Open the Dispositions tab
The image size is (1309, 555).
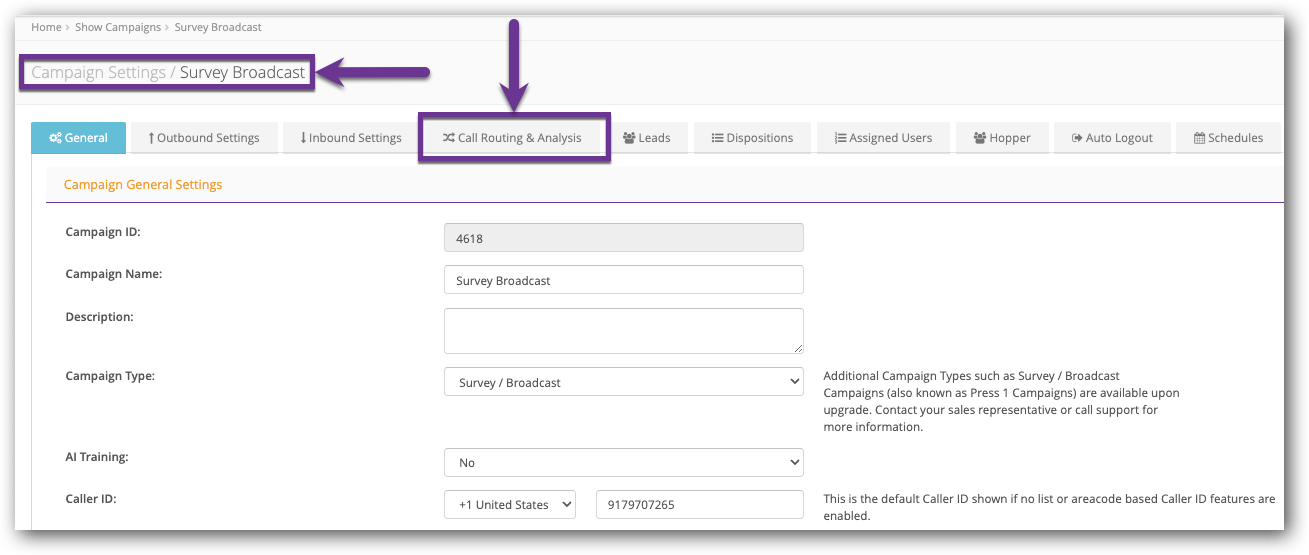pos(752,138)
